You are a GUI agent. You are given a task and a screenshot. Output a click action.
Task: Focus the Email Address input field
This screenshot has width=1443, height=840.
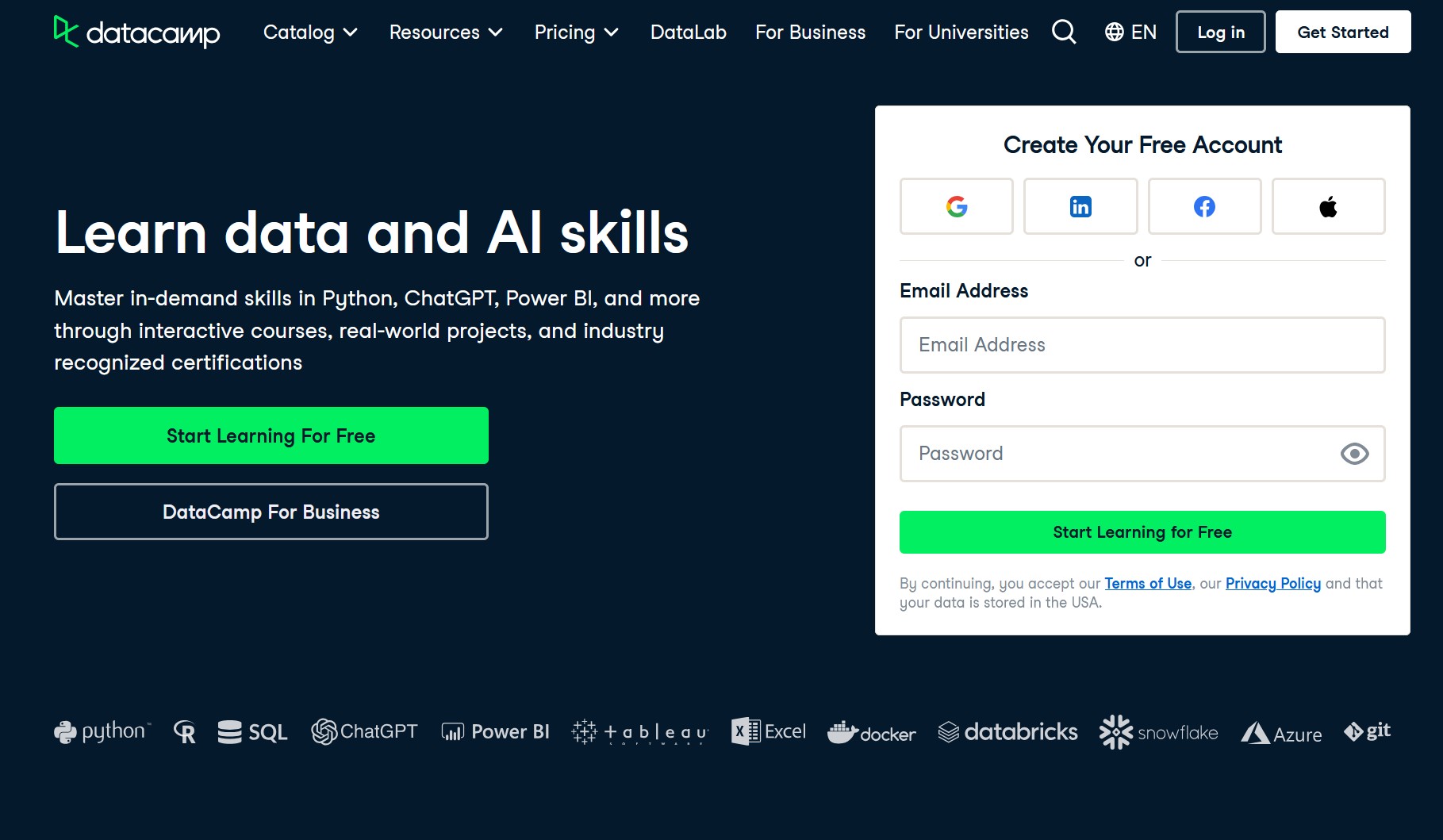[1142, 345]
